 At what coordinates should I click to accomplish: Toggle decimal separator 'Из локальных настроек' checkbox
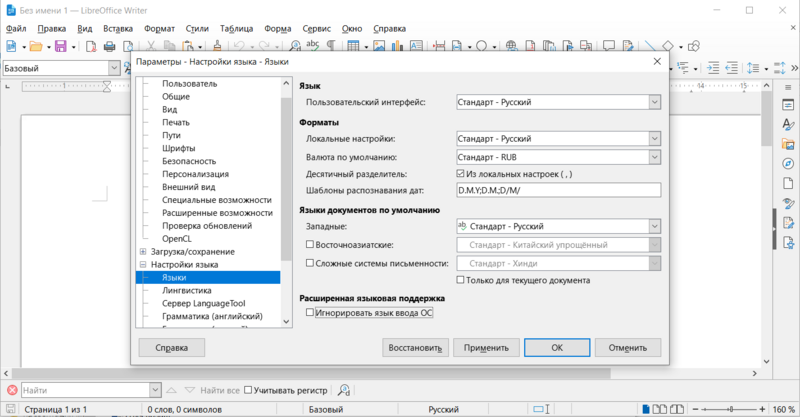pos(460,174)
